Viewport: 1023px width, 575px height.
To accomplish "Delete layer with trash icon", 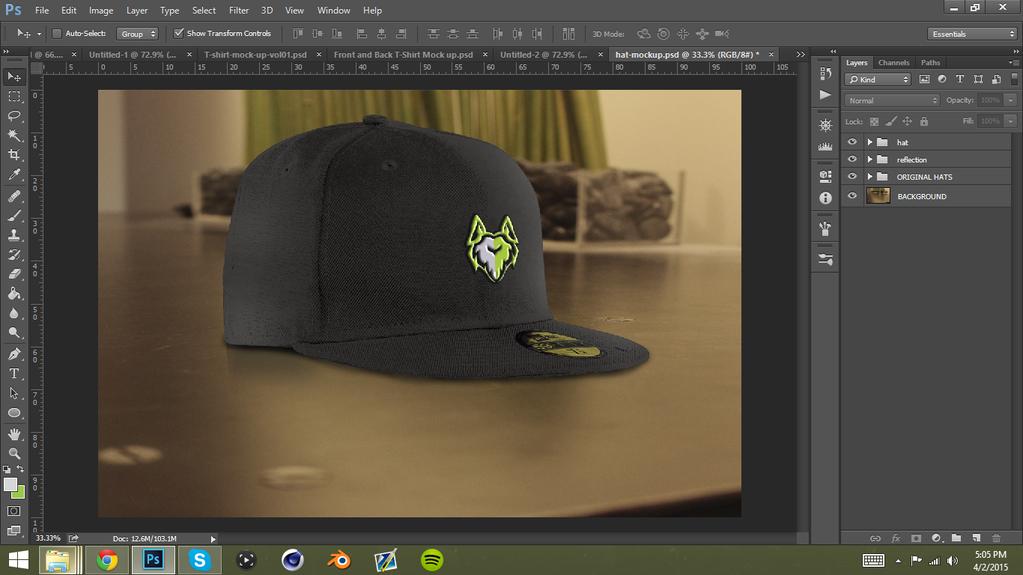I will 996,538.
